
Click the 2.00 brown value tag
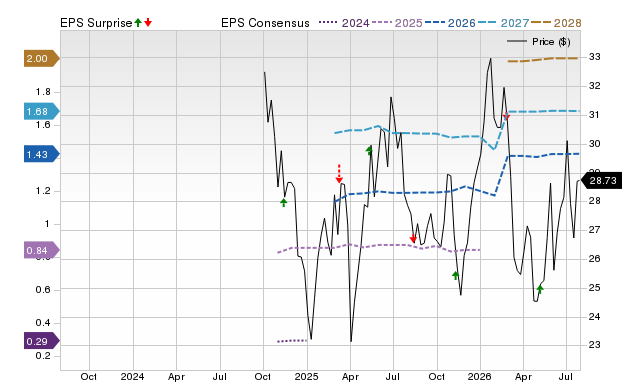42,59
